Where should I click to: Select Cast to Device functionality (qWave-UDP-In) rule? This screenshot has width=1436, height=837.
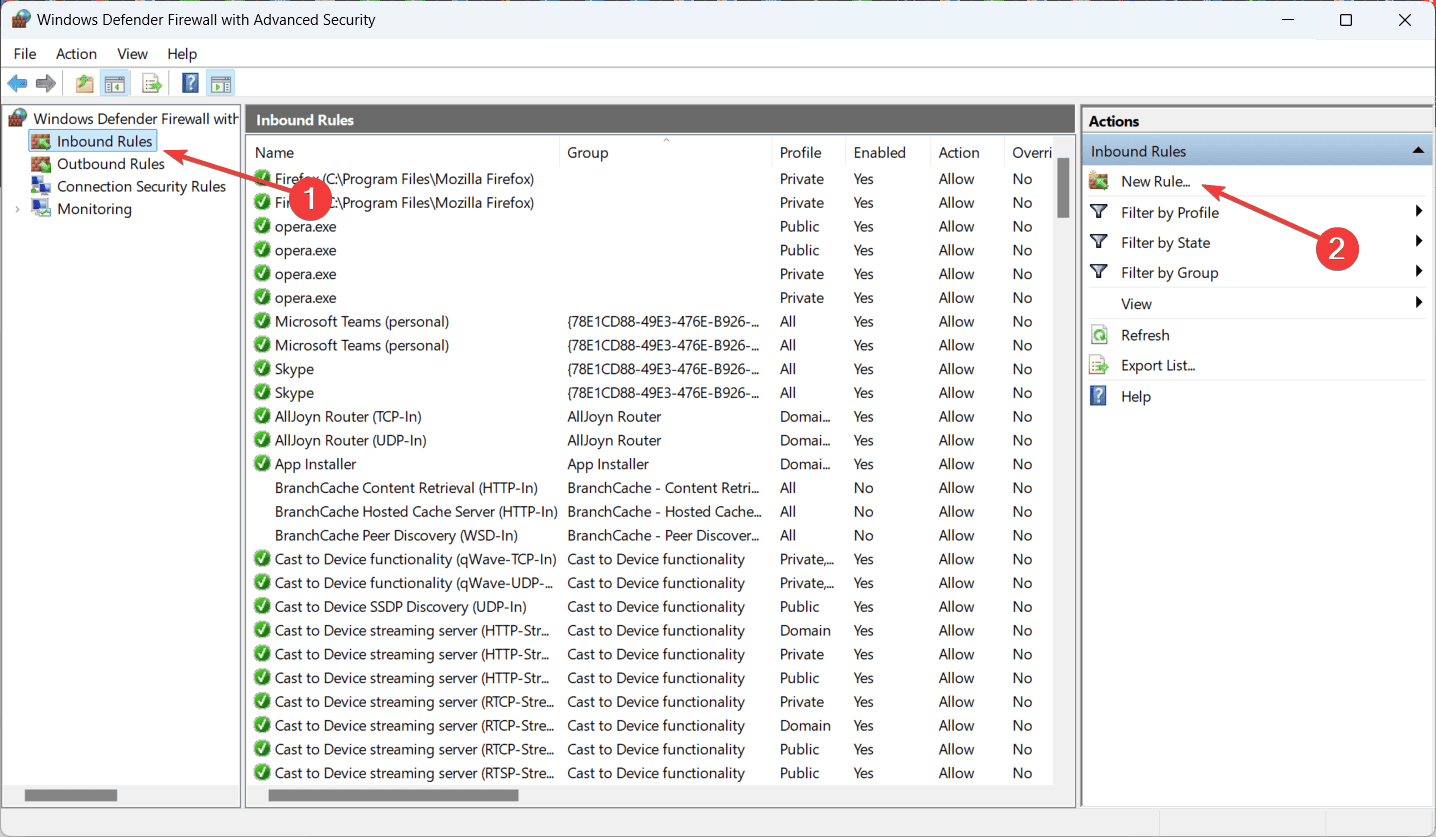pos(415,583)
